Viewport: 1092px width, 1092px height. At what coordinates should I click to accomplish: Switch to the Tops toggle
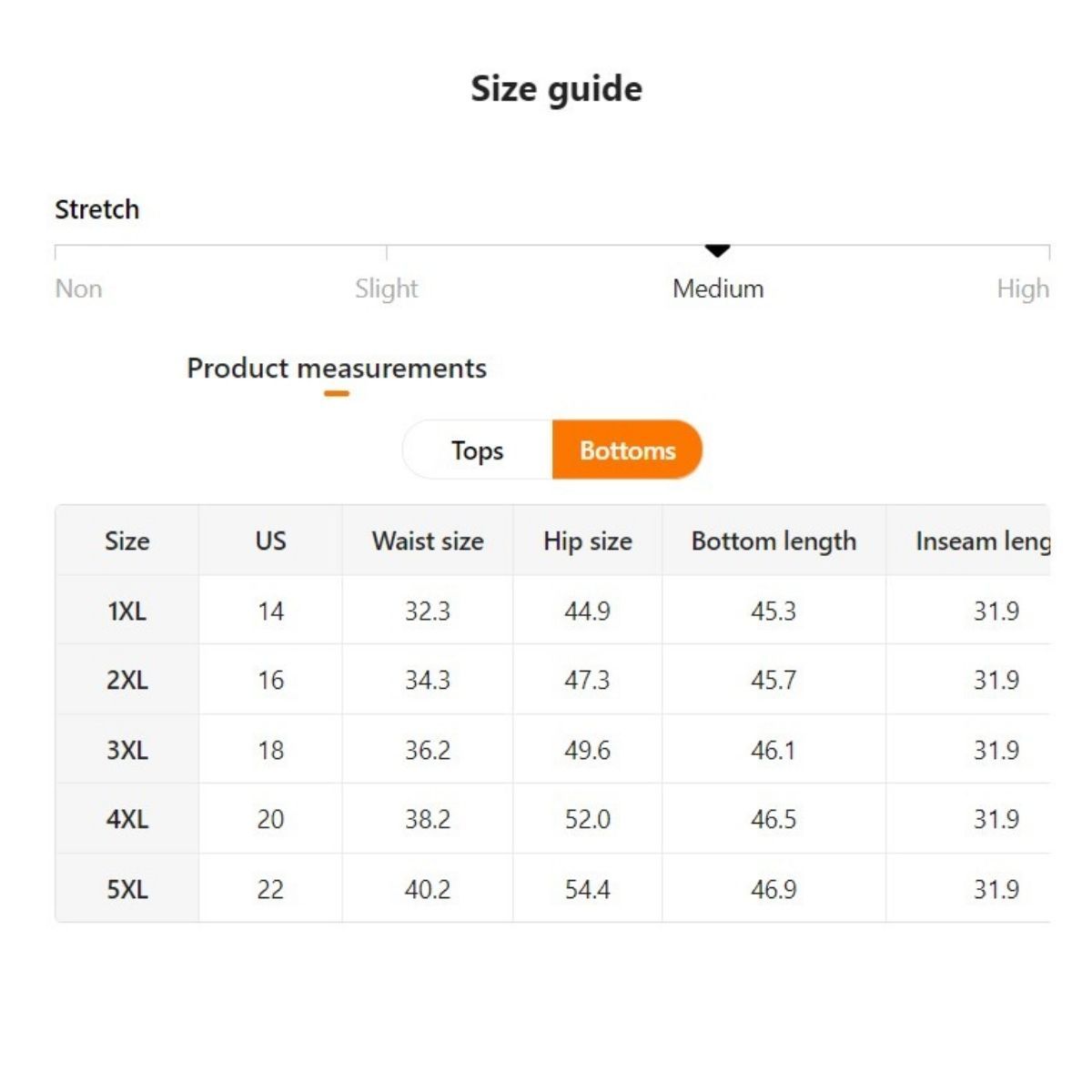pos(478,450)
